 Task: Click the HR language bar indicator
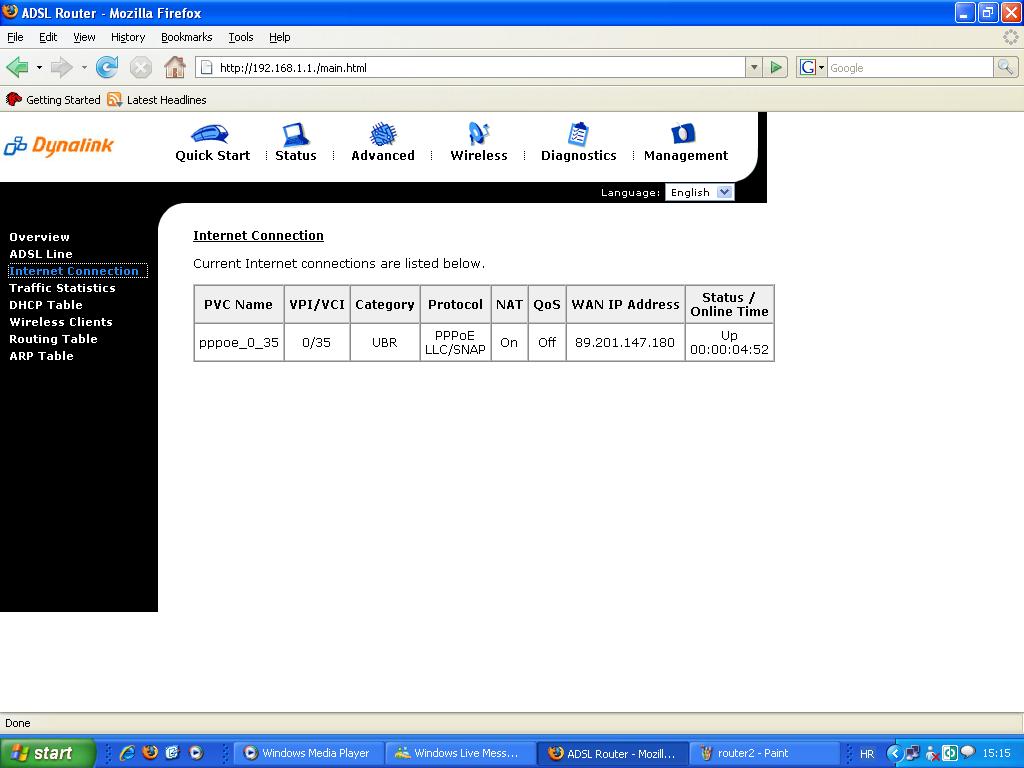(867, 753)
